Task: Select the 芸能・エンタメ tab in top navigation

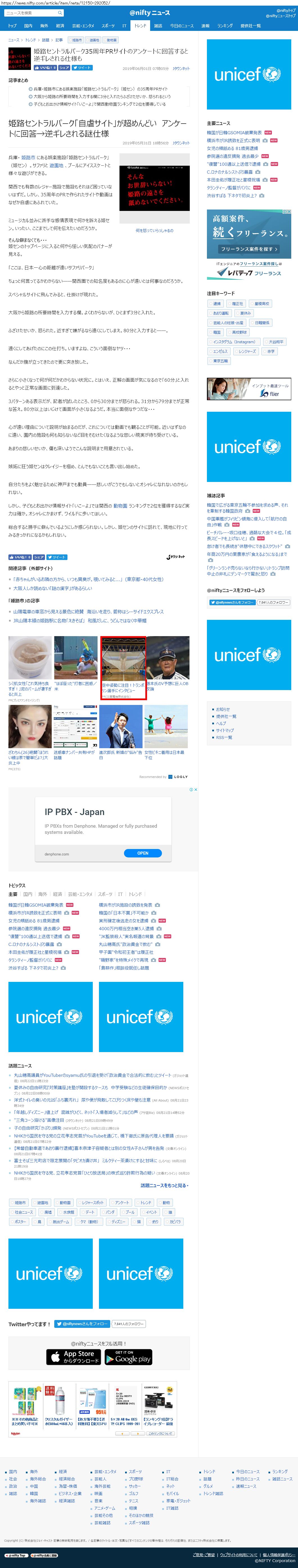Action: coord(83,26)
